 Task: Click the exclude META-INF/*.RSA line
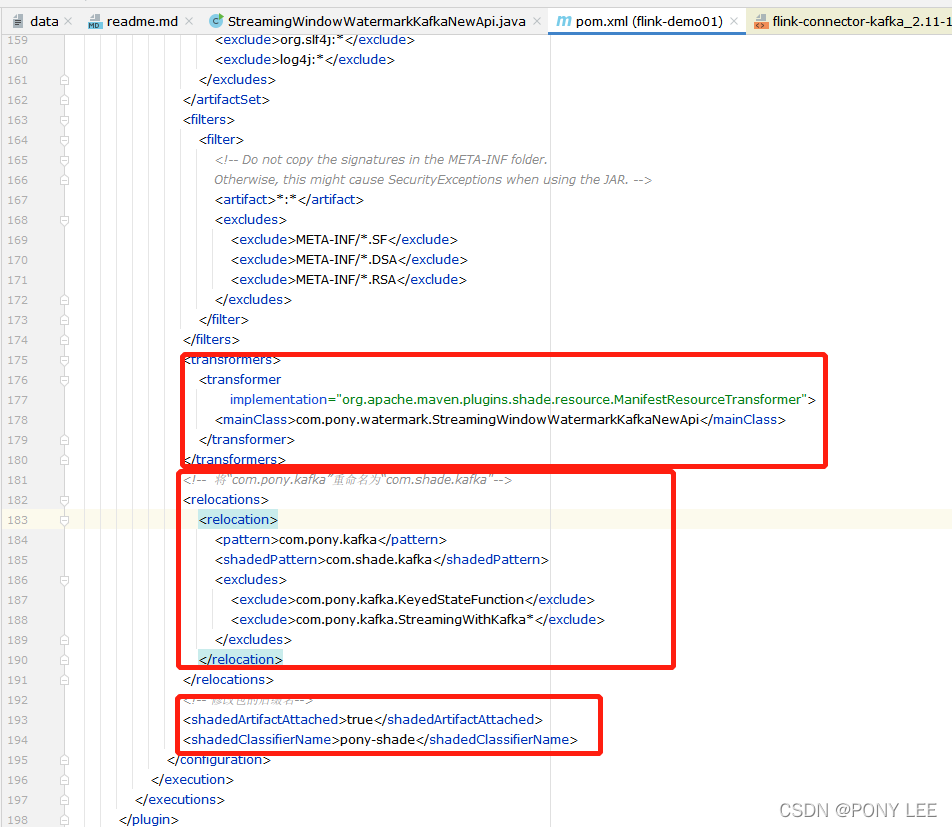[x=348, y=280]
